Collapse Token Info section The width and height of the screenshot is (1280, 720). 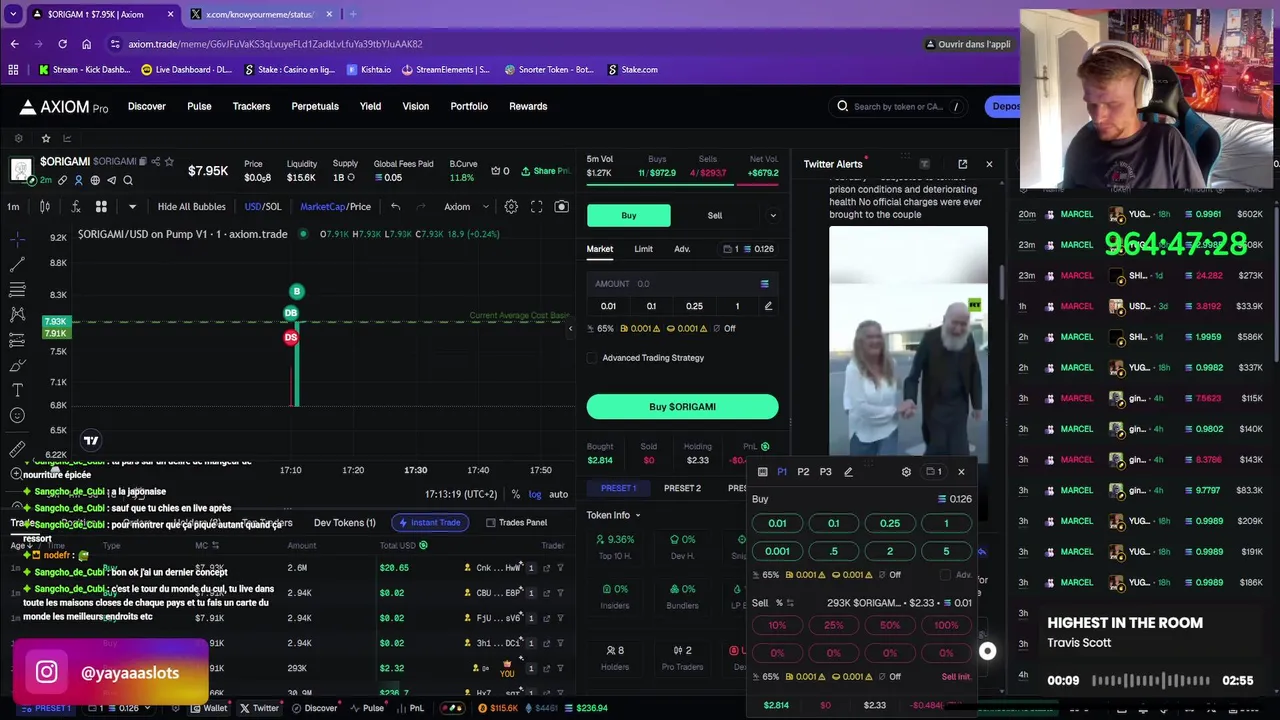613,515
